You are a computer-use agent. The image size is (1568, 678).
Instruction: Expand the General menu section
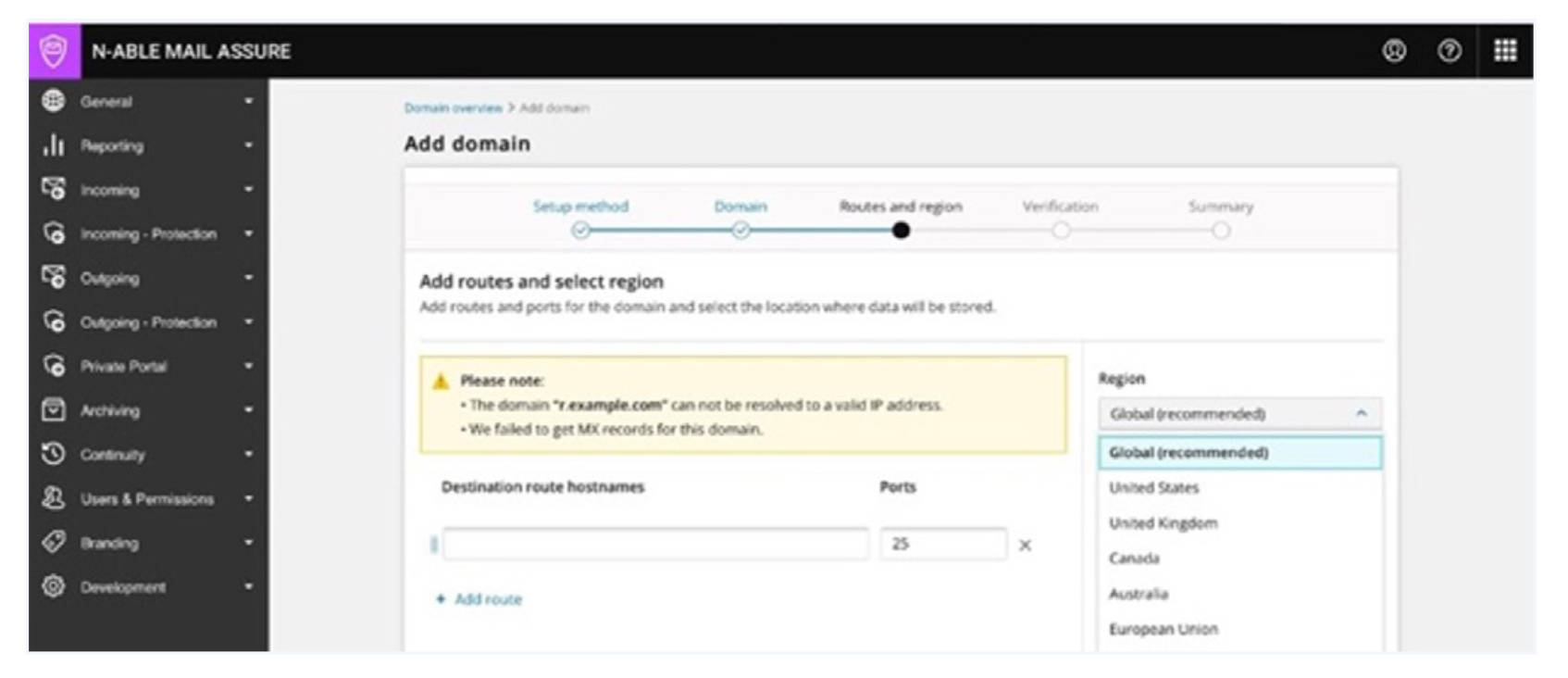(148, 101)
